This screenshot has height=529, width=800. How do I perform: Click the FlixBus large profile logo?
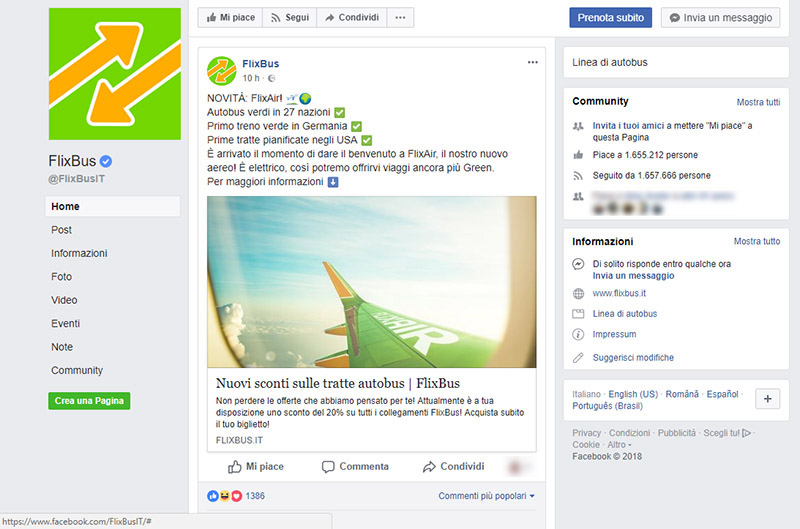(115, 73)
